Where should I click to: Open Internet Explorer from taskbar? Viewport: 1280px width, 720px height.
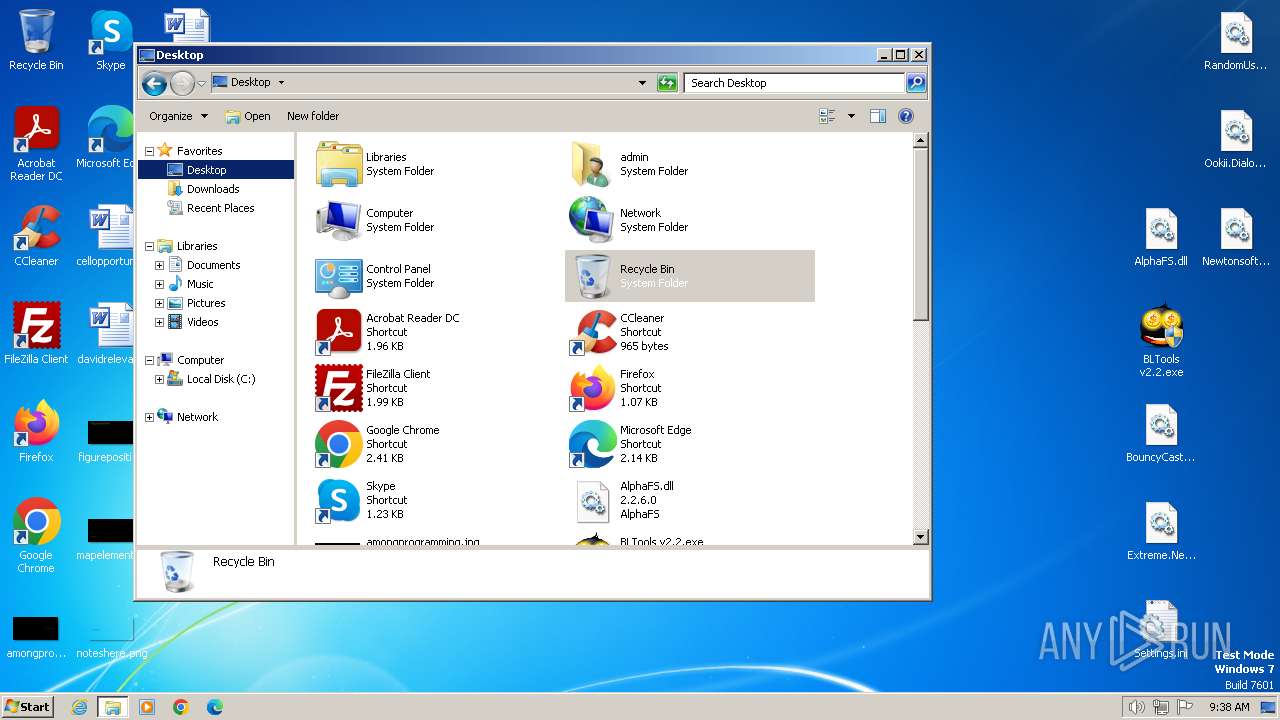point(80,707)
